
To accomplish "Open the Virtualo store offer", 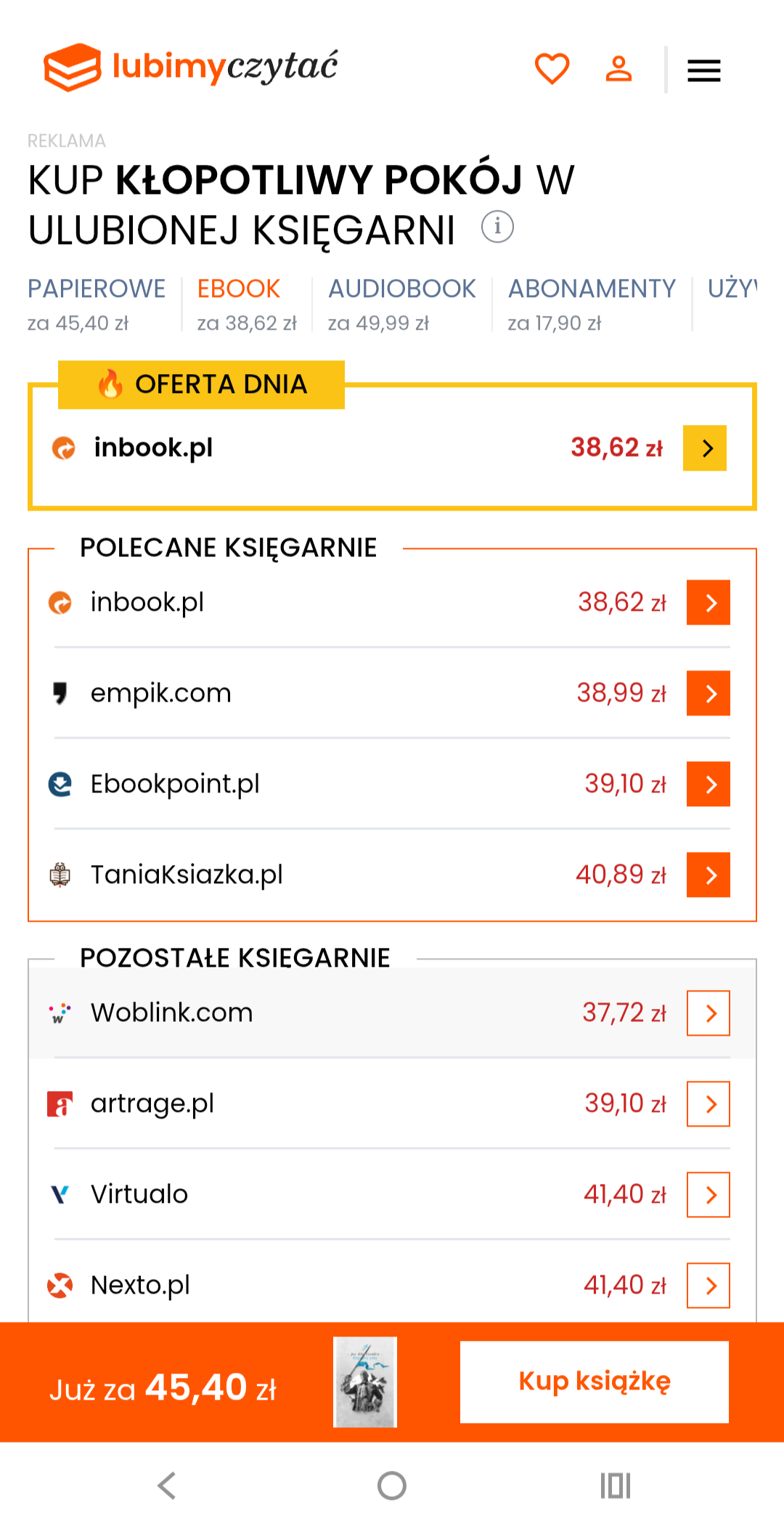I will 139,1194.
